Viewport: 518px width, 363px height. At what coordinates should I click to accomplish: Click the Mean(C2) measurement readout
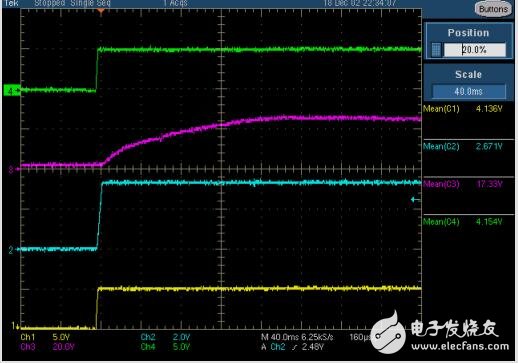click(463, 146)
